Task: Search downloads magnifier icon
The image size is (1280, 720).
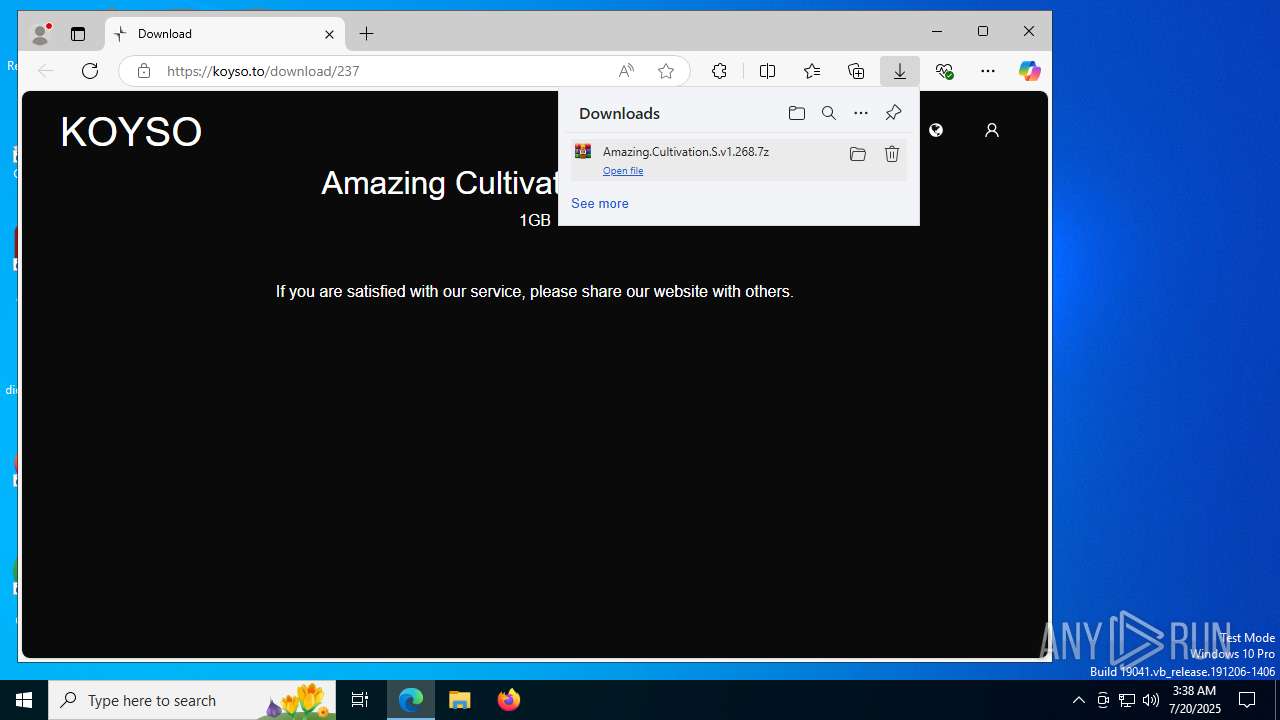Action: point(829,113)
